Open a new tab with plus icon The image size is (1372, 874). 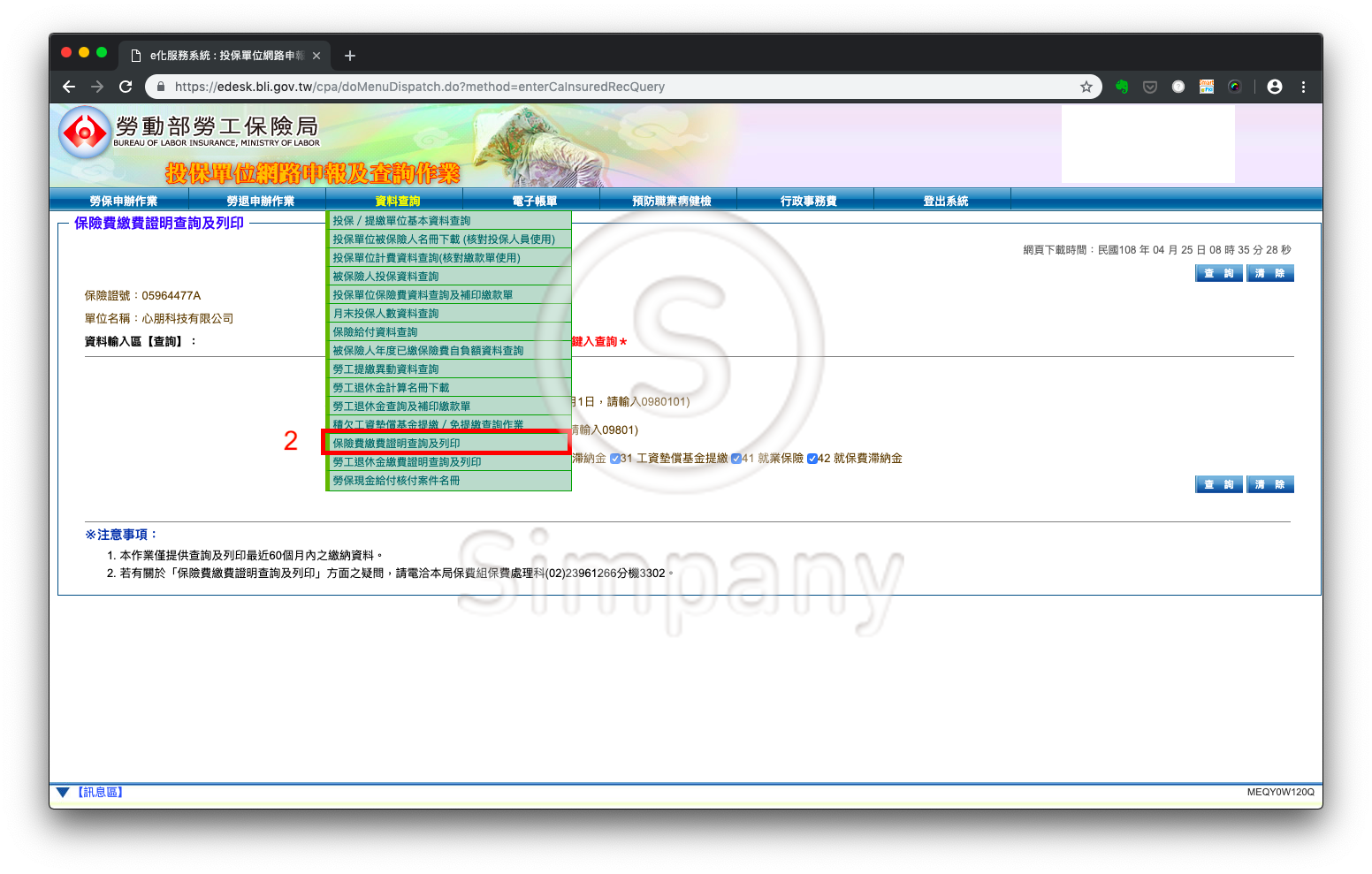pos(350,56)
